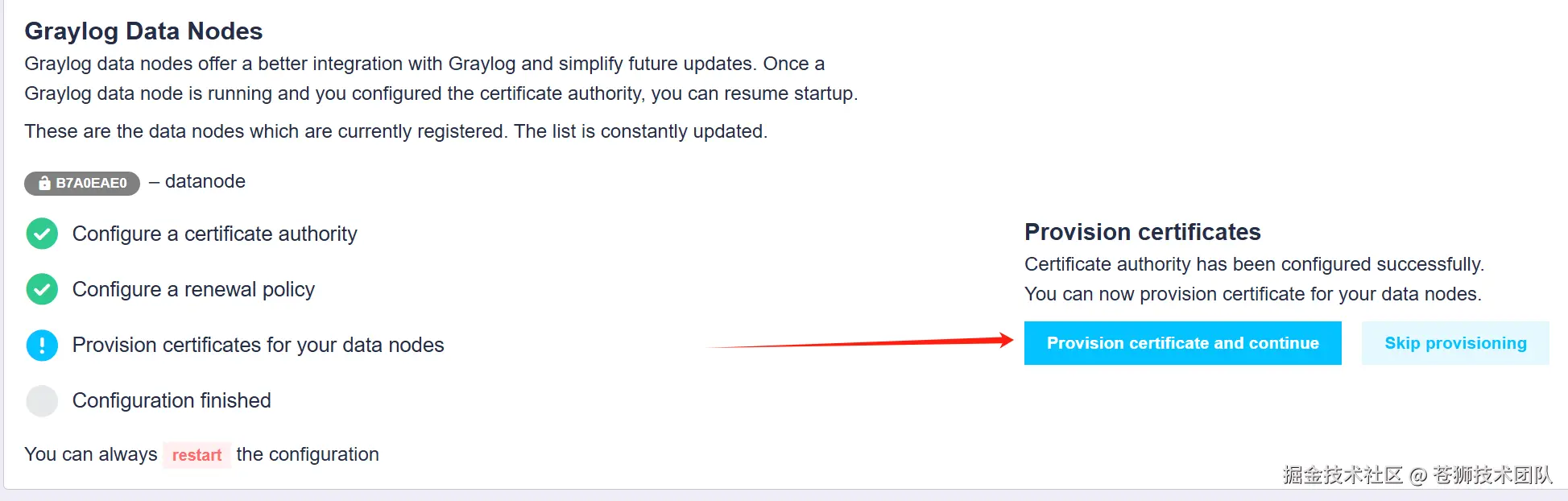Image resolution: width=1568 pixels, height=501 pixels.
Task: Click 'Certificate authority has been configured successfully' text
Action: pos(1253,264)
